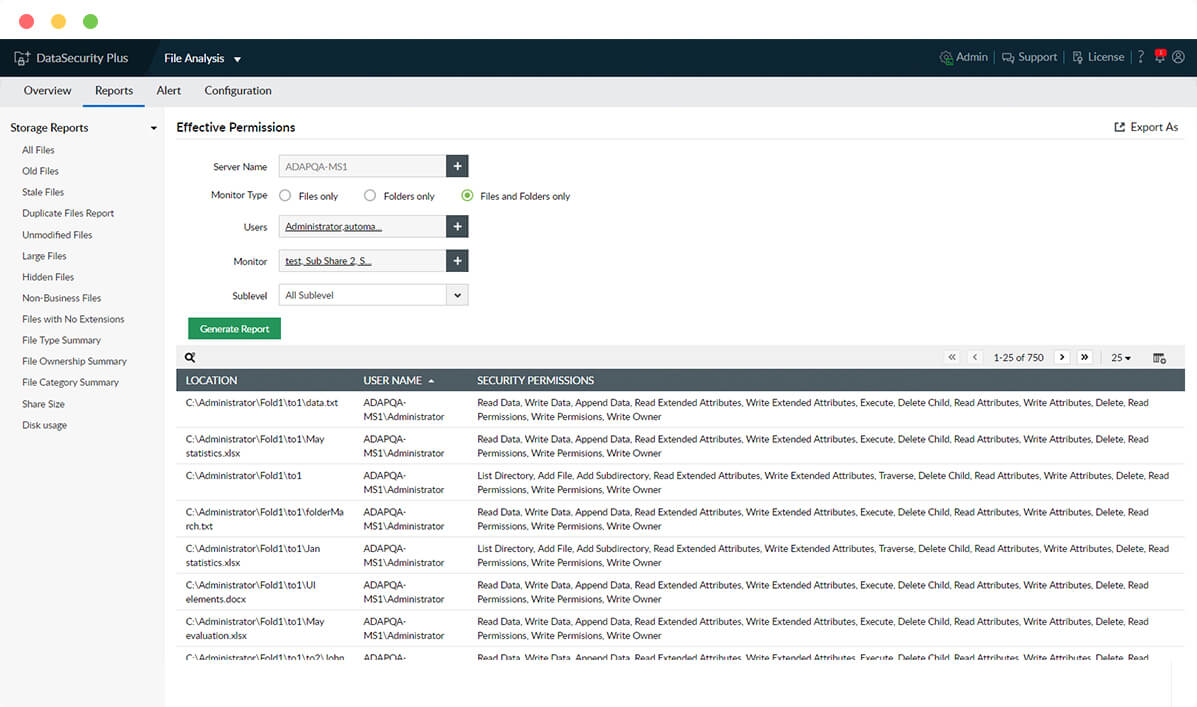Click the plus icon beside Monitor field
This screenshot has width=1197, height=707.
click(457, 261)
